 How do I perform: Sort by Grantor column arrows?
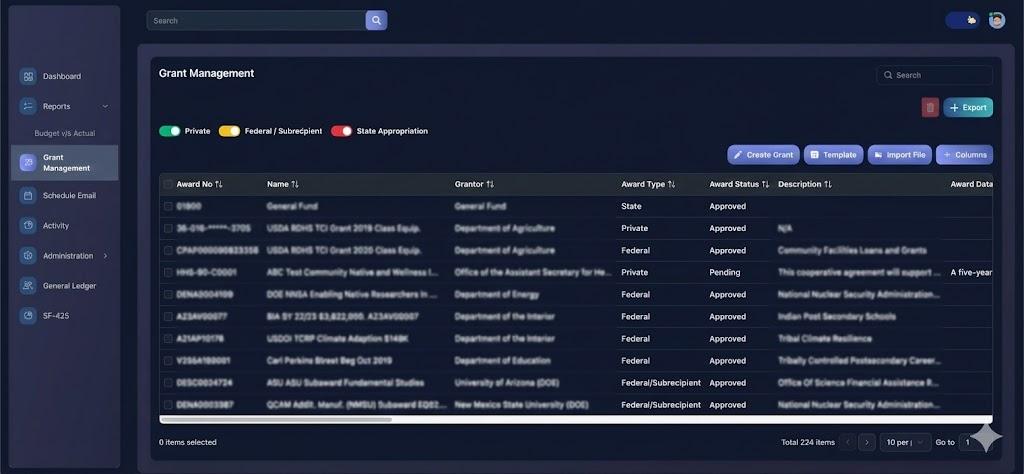[x=490, y=184]
